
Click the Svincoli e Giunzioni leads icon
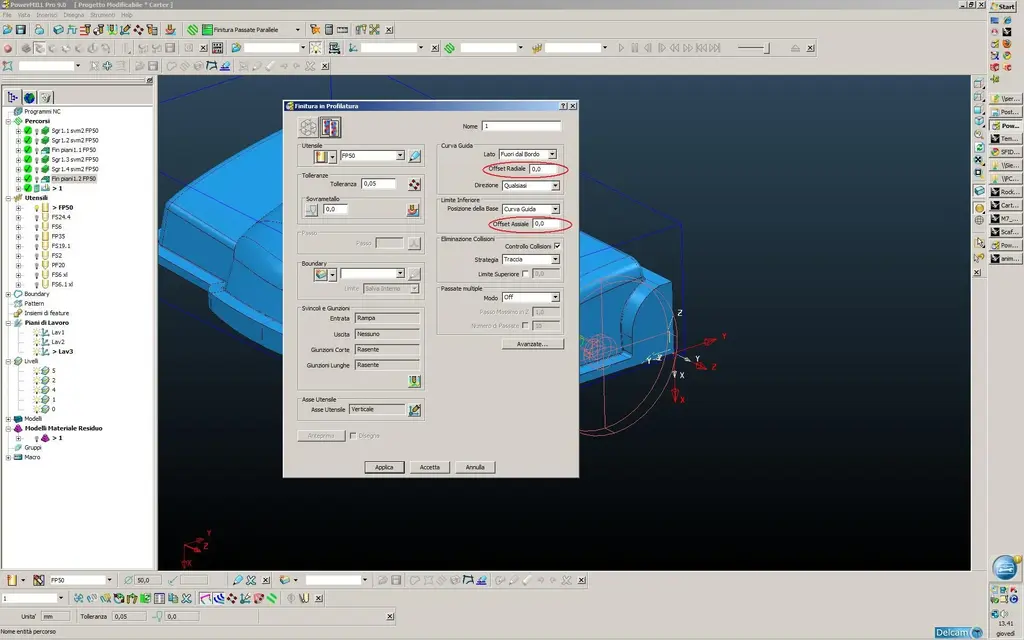(x=414, y=381)
